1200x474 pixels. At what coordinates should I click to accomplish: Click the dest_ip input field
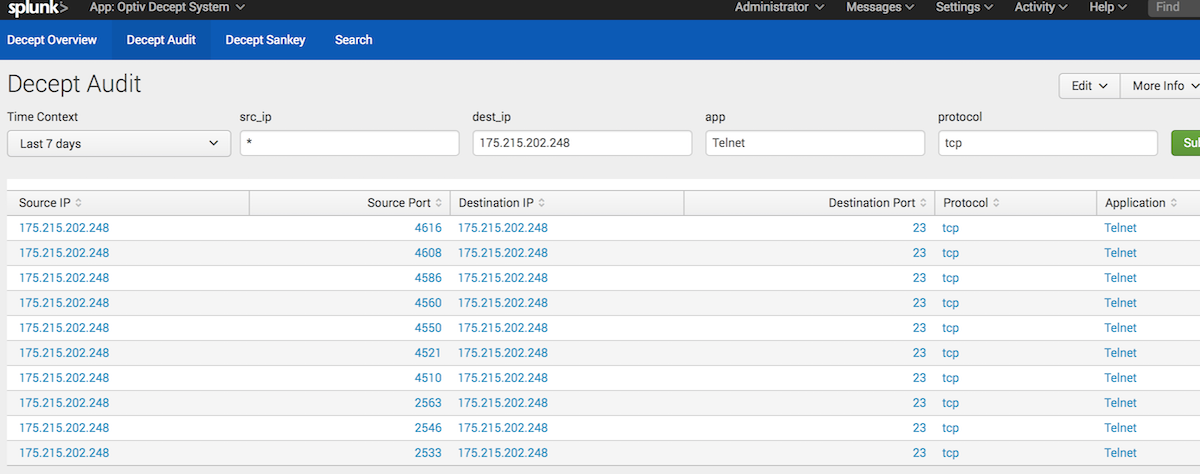[582, 143]
